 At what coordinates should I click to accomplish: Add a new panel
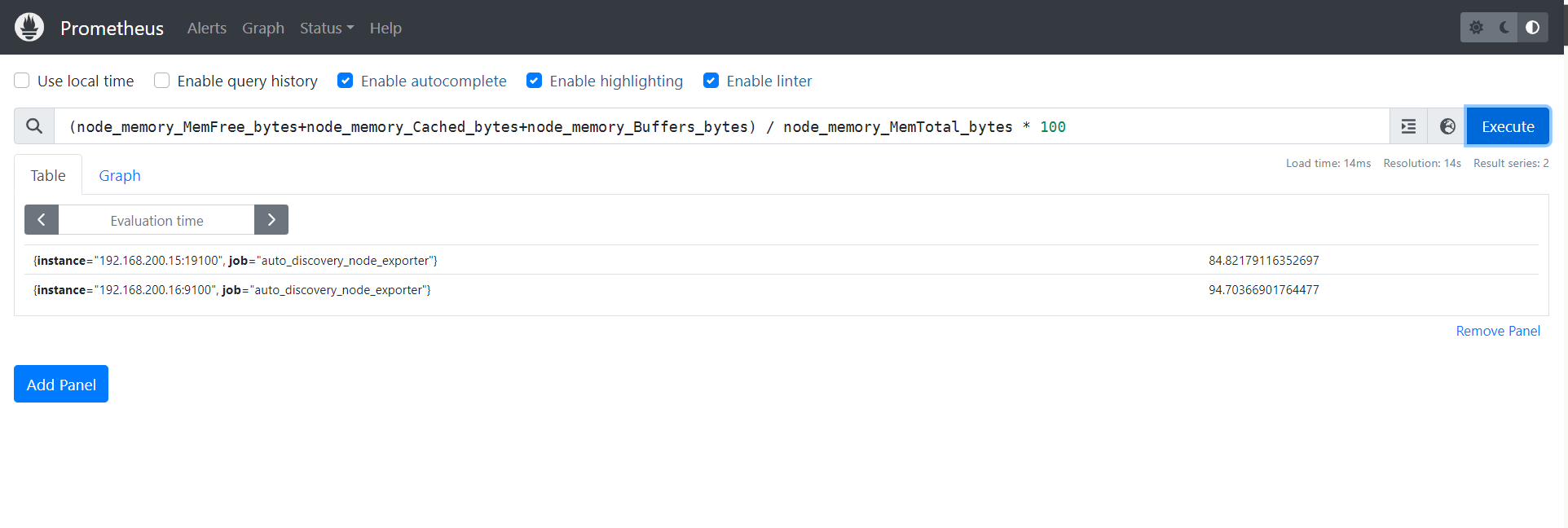[61, 384]
